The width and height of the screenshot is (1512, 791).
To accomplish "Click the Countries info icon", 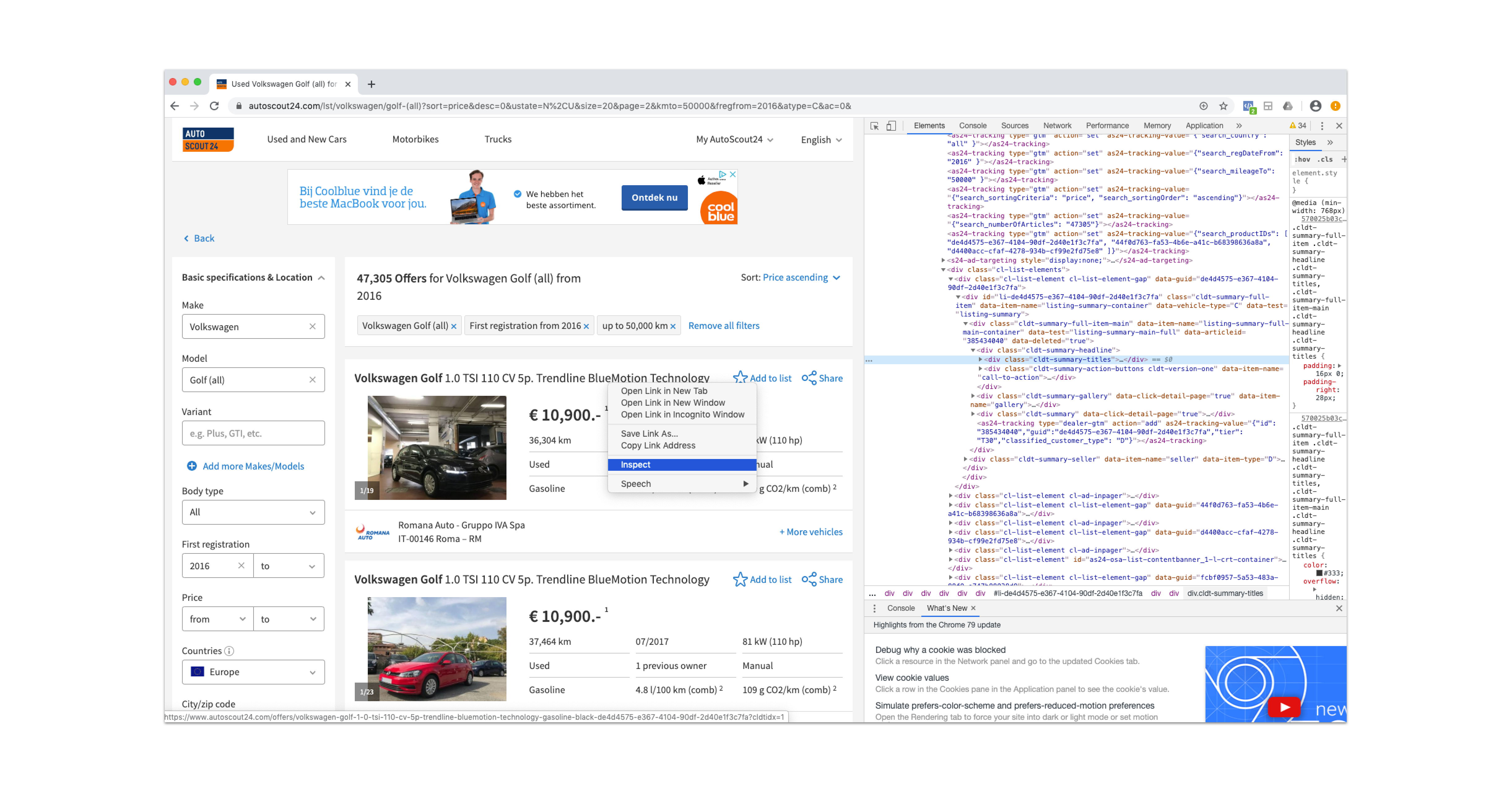I will pyautogui.click(x=229, y=651).
